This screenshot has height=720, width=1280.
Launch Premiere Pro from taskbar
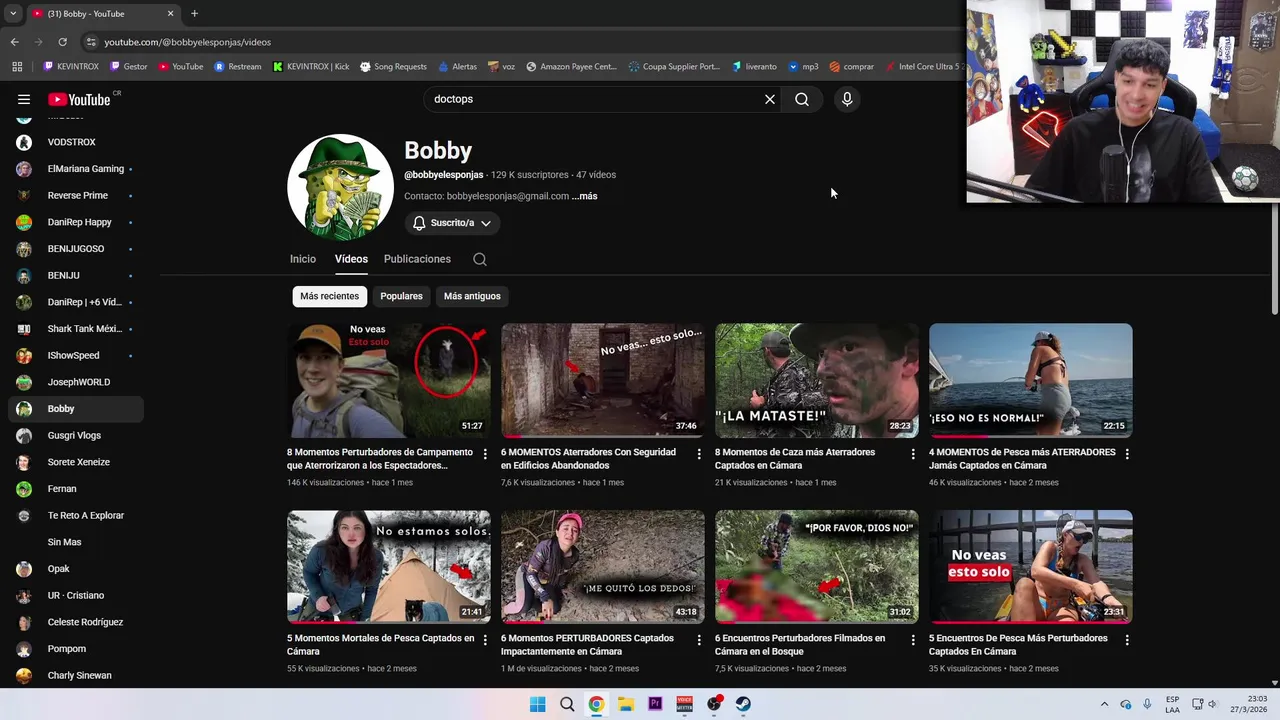point(655,704)
